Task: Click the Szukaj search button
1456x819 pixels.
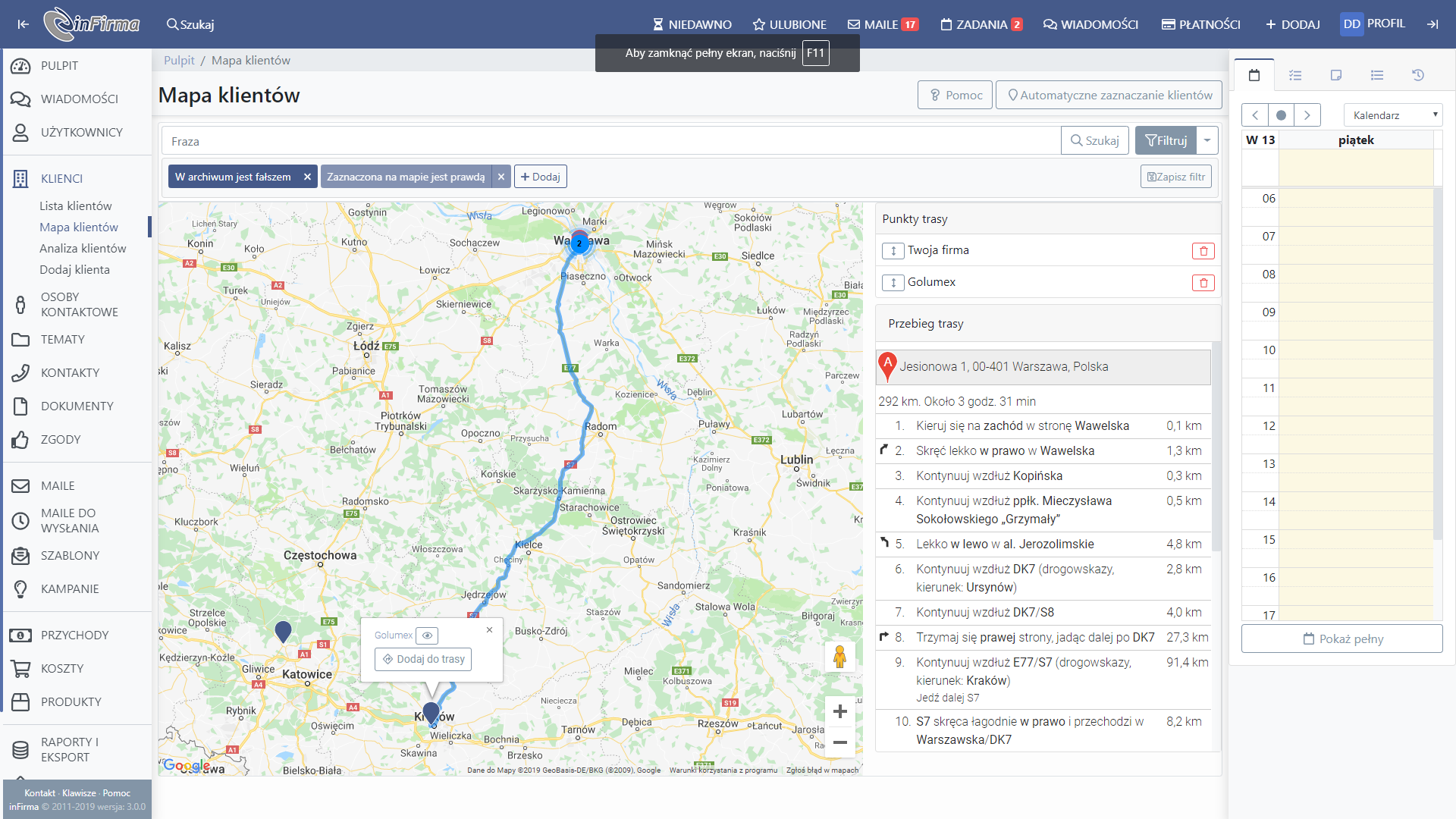Action: (x=1095, y=141)
